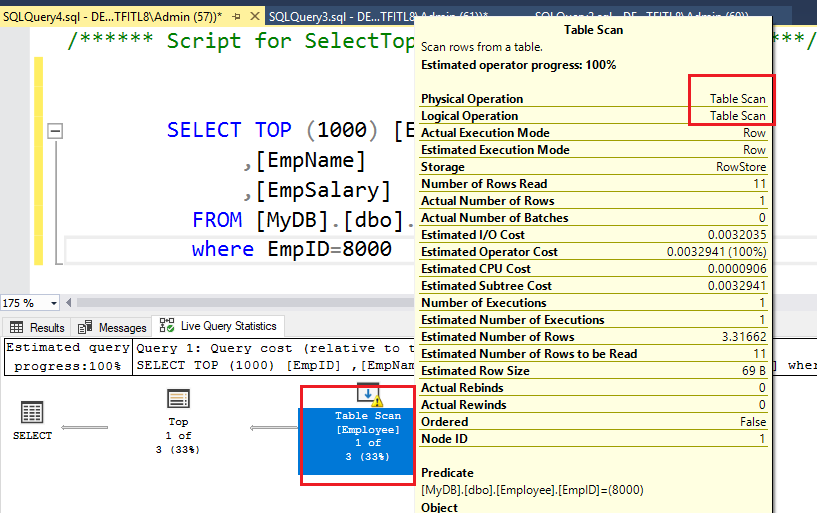Switch to the SQLQuery4.sql tab
The width and height of the screenshot is (817, 513).
point(112,17)
